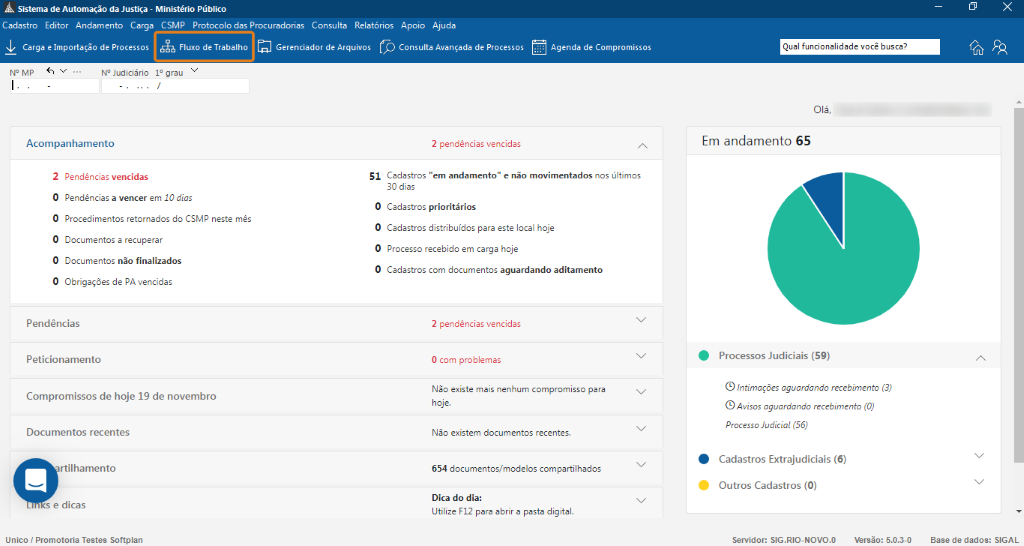Click the Carga e Importação de Processos icon
Viewport: 1024px width, 546px height.
coord(11,47)
